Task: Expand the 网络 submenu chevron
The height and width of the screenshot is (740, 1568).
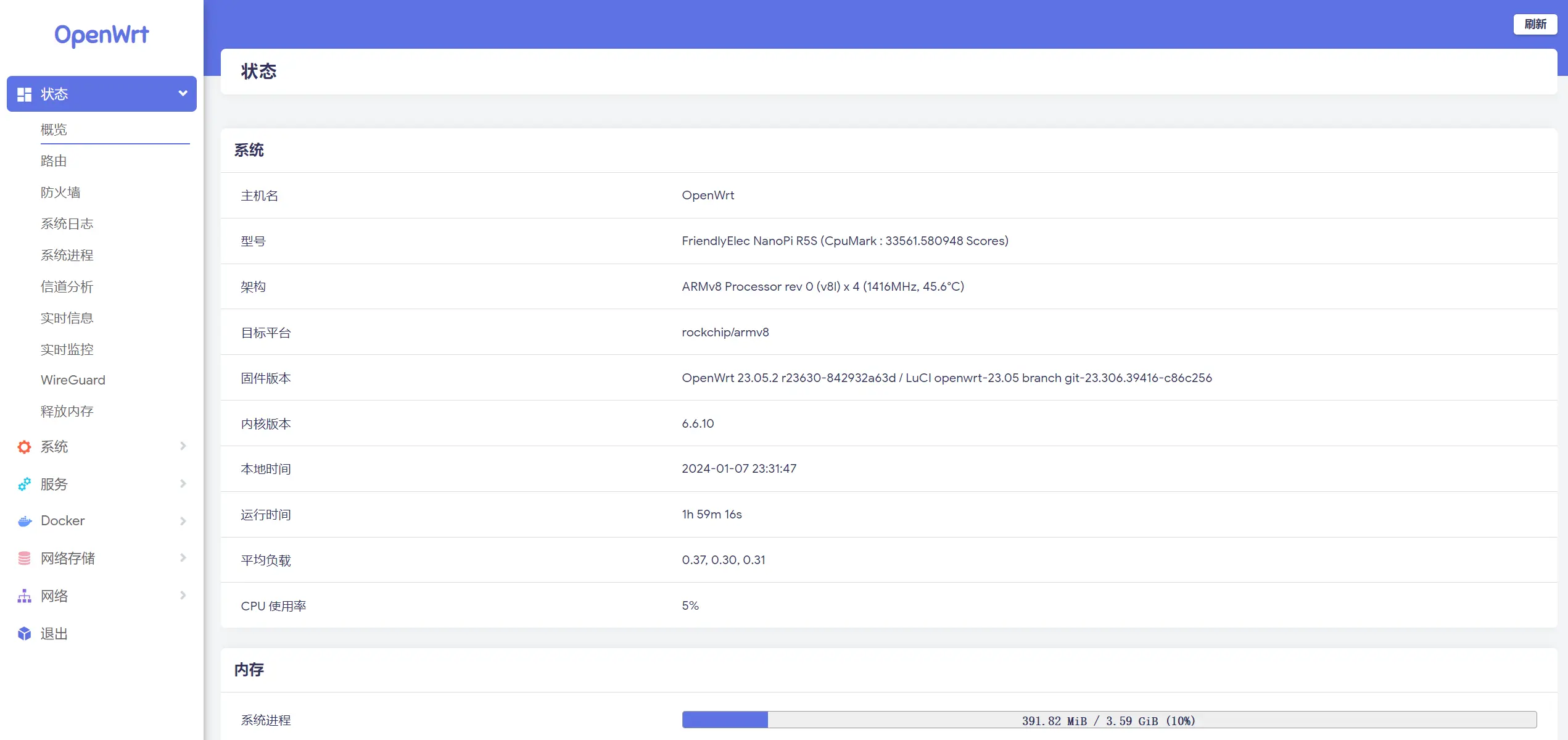Action: tap(183, 596)
